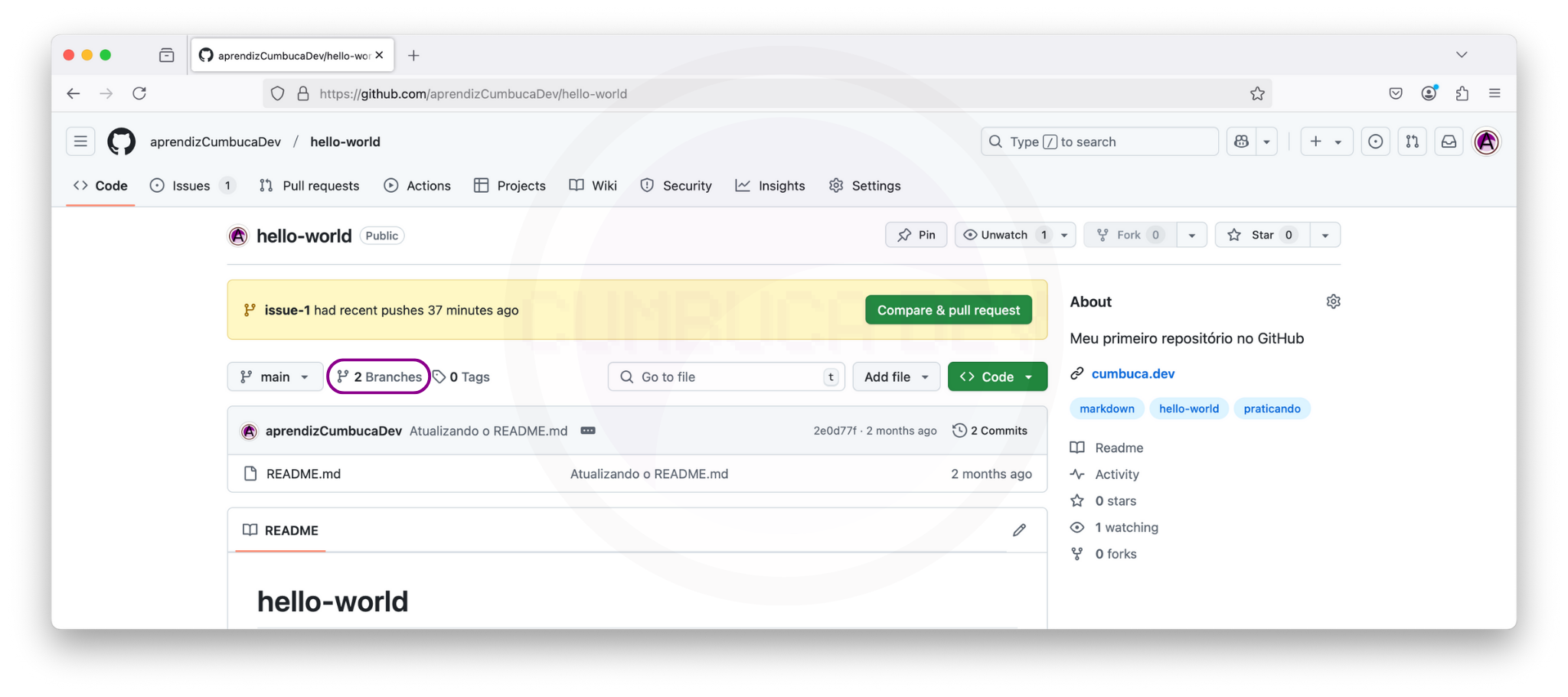Open the main branch dropdown

click(274, 376)
